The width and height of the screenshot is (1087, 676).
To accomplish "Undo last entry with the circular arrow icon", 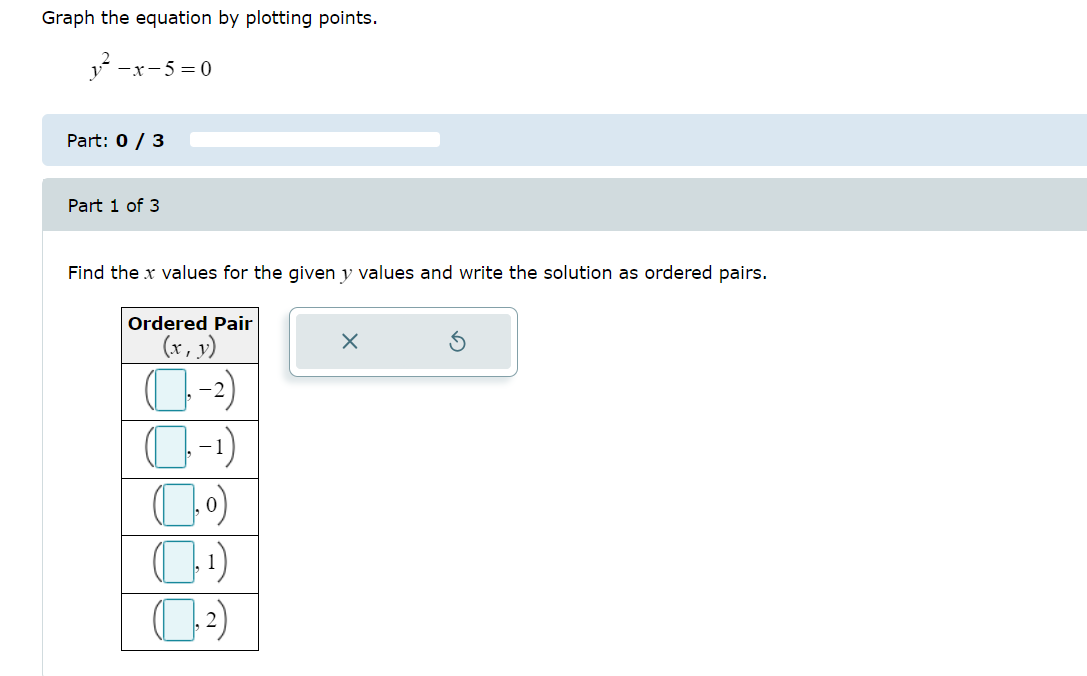I will pyautogui.click(x=458, y=341).
